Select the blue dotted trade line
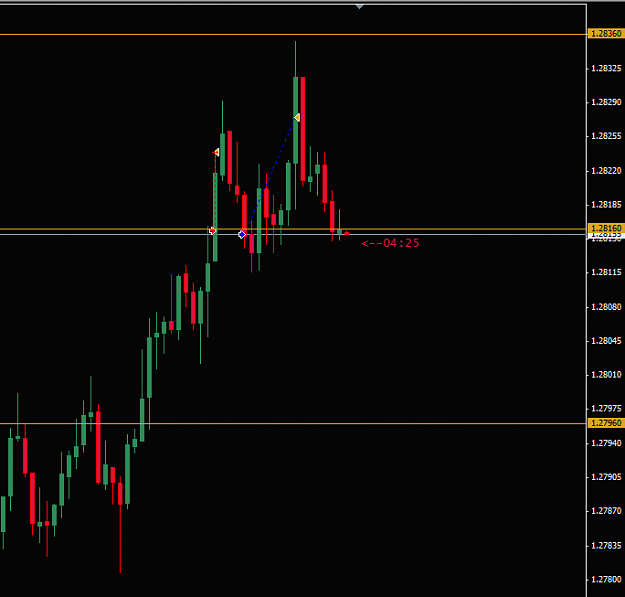The image size is (625, 597). pyautogui.click(x=269, y=176)
